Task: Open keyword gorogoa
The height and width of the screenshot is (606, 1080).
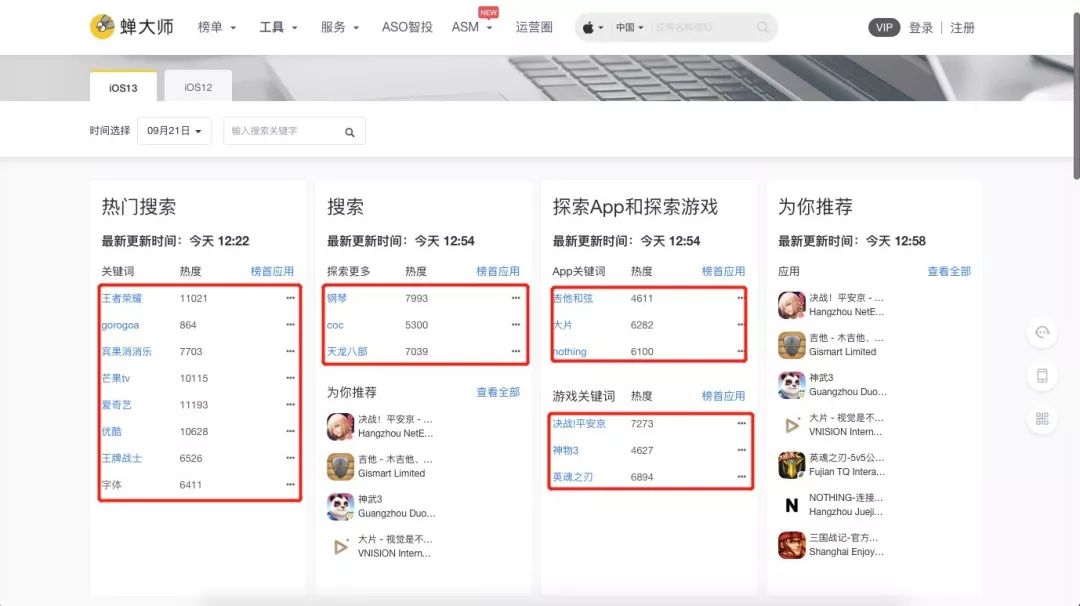Action: 120,325
